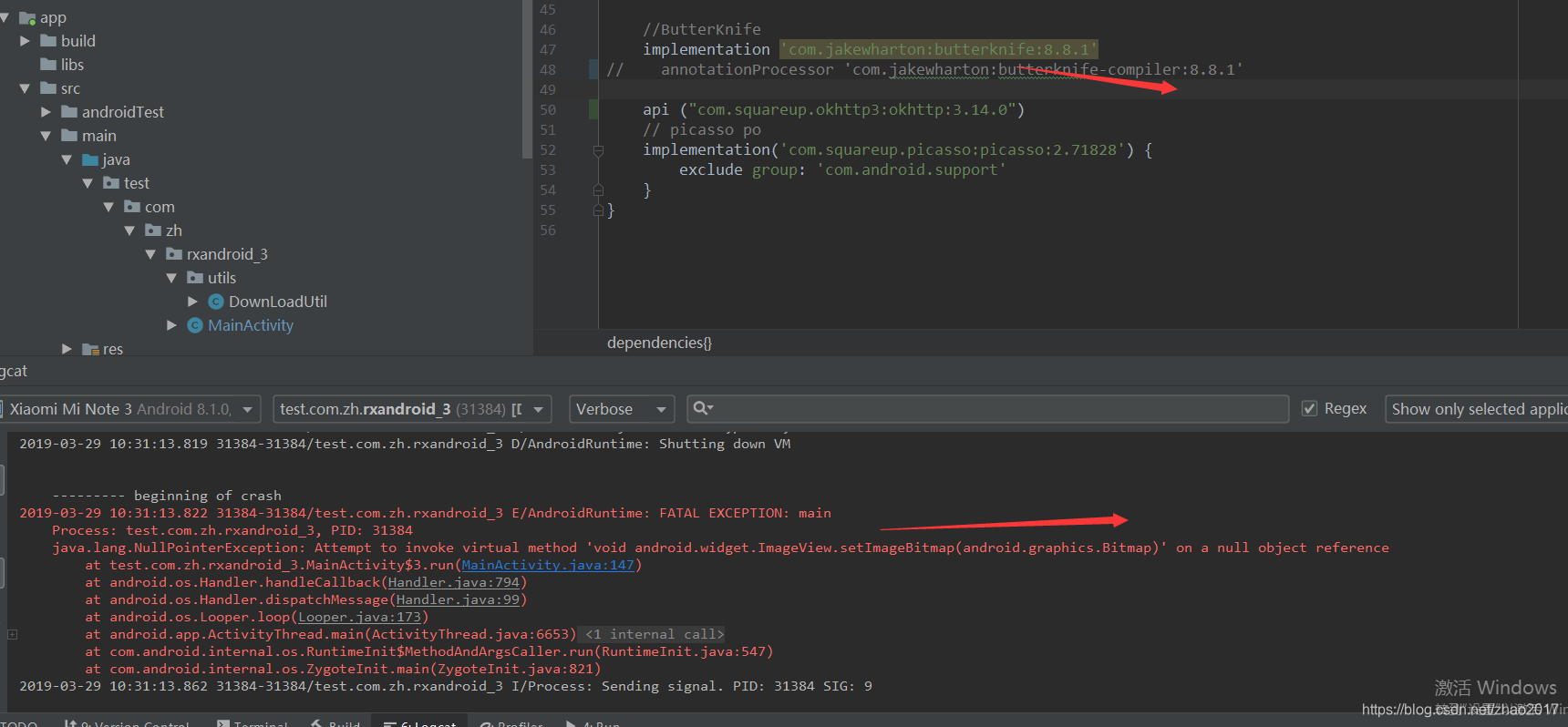Click the libs folder icon

(x=48, y=65)
